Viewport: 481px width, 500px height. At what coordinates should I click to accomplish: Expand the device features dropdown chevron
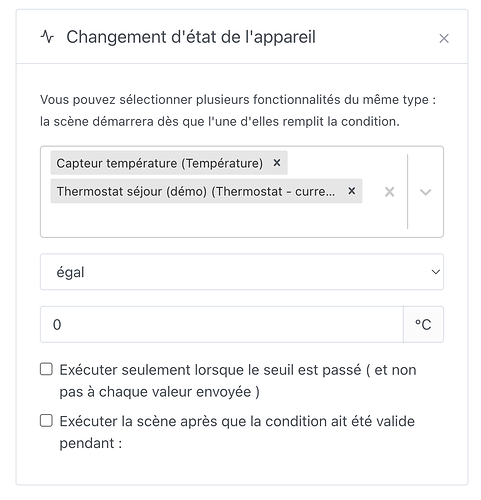click(x=425, y=192)
